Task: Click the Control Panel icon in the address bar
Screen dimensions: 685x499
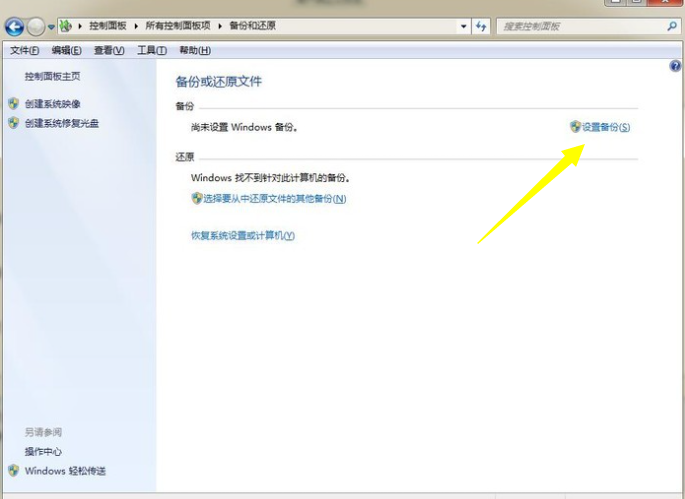Action: click(66, 27)
